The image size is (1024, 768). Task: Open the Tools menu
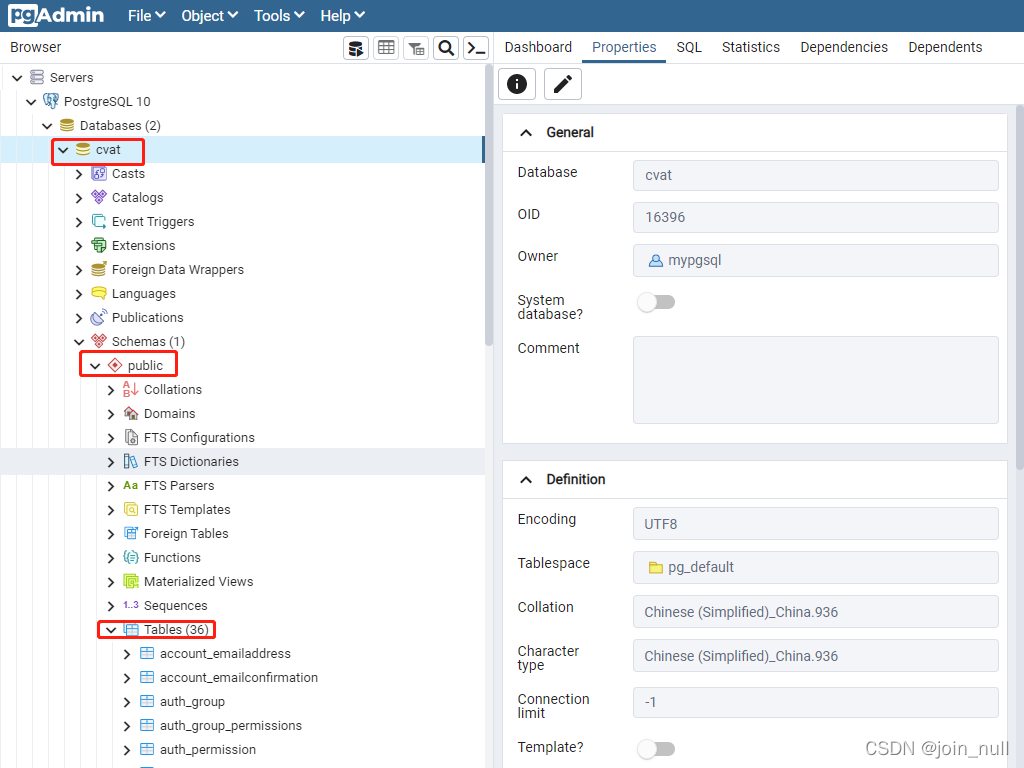pos(279,16)
